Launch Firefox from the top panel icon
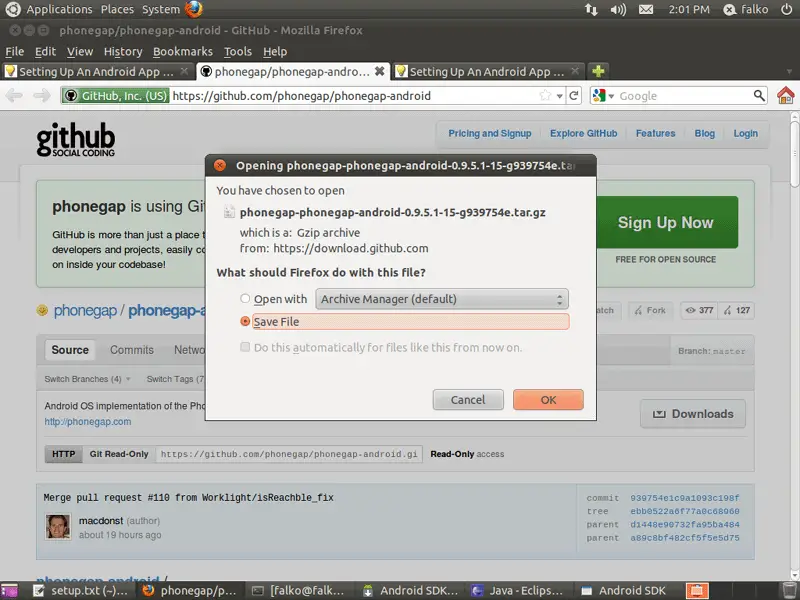This screenshot has width=800, height=600. pyautogui.click(x=193, y=9)
